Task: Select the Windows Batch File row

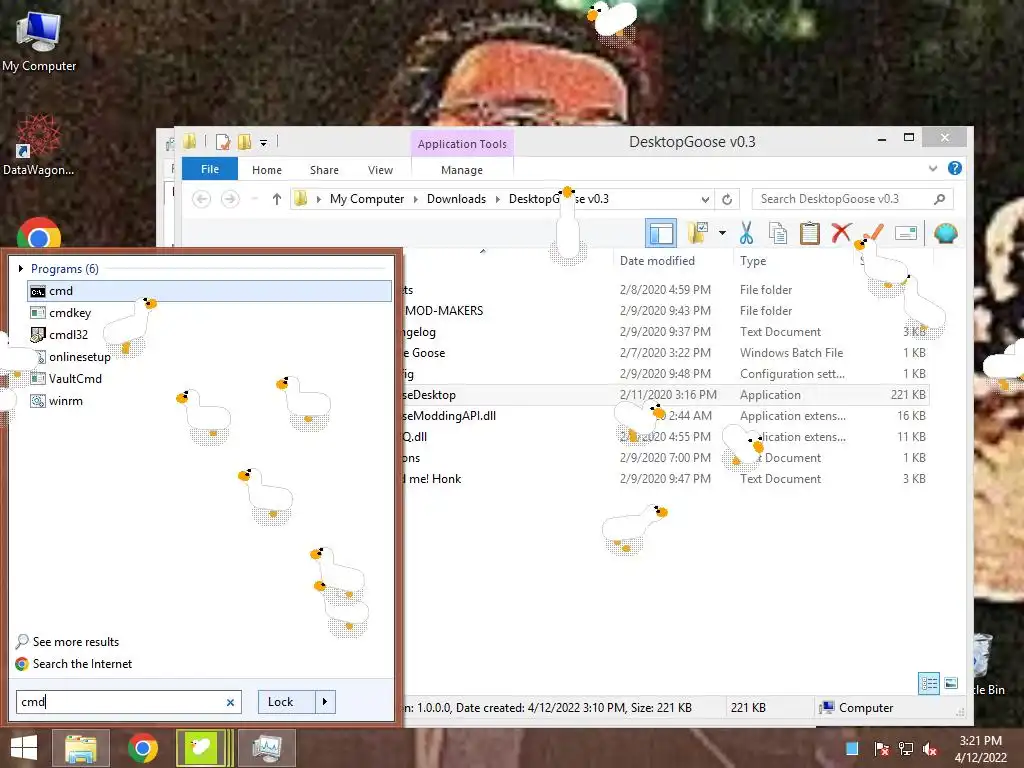Action: point(665,353)
